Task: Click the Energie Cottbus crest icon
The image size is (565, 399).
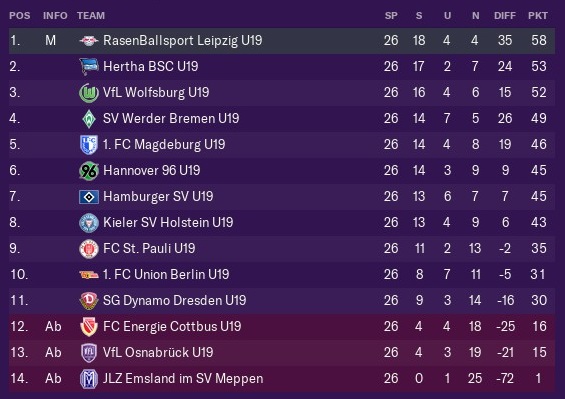Action: [89, 327]
